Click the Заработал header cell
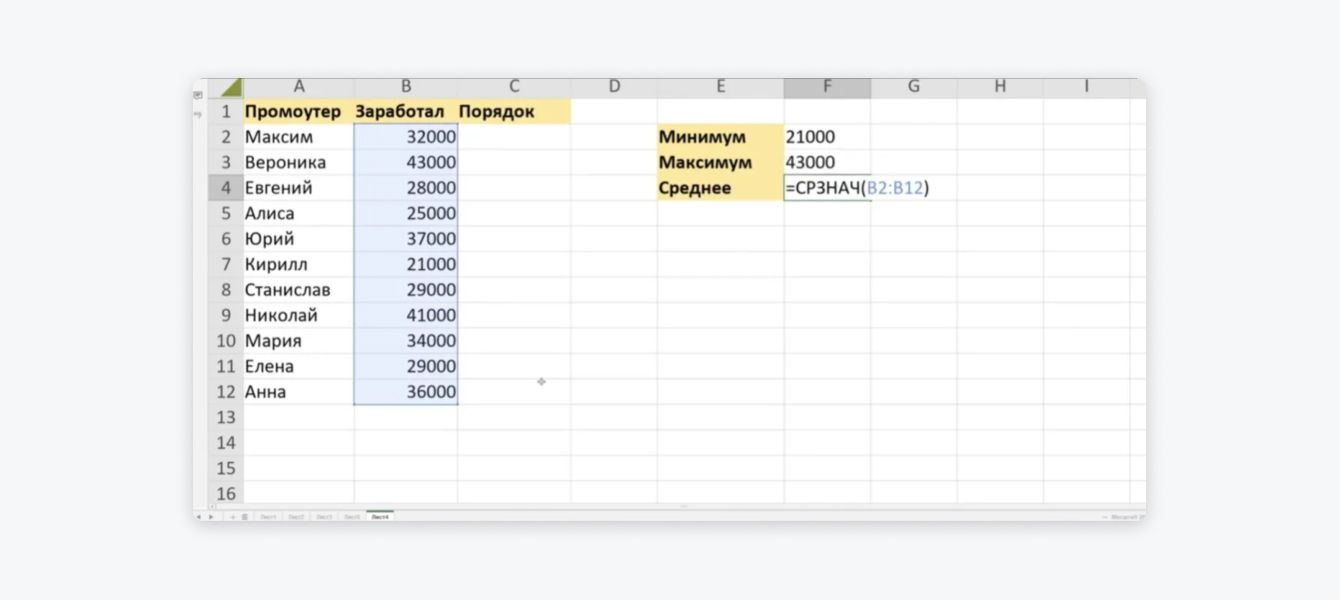 point(405,112)
